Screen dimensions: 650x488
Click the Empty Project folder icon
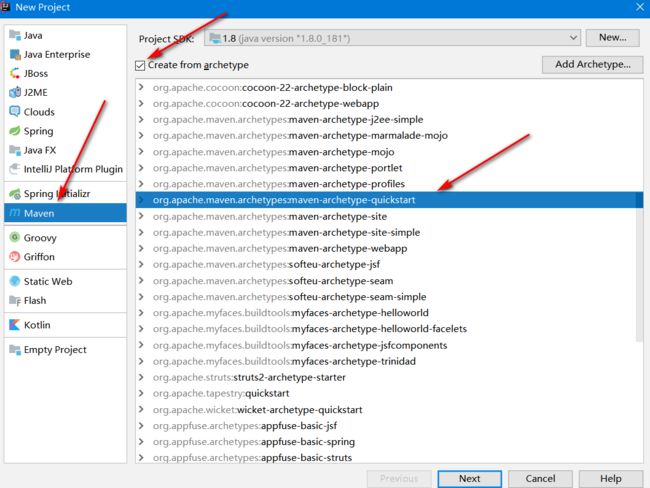15,350
